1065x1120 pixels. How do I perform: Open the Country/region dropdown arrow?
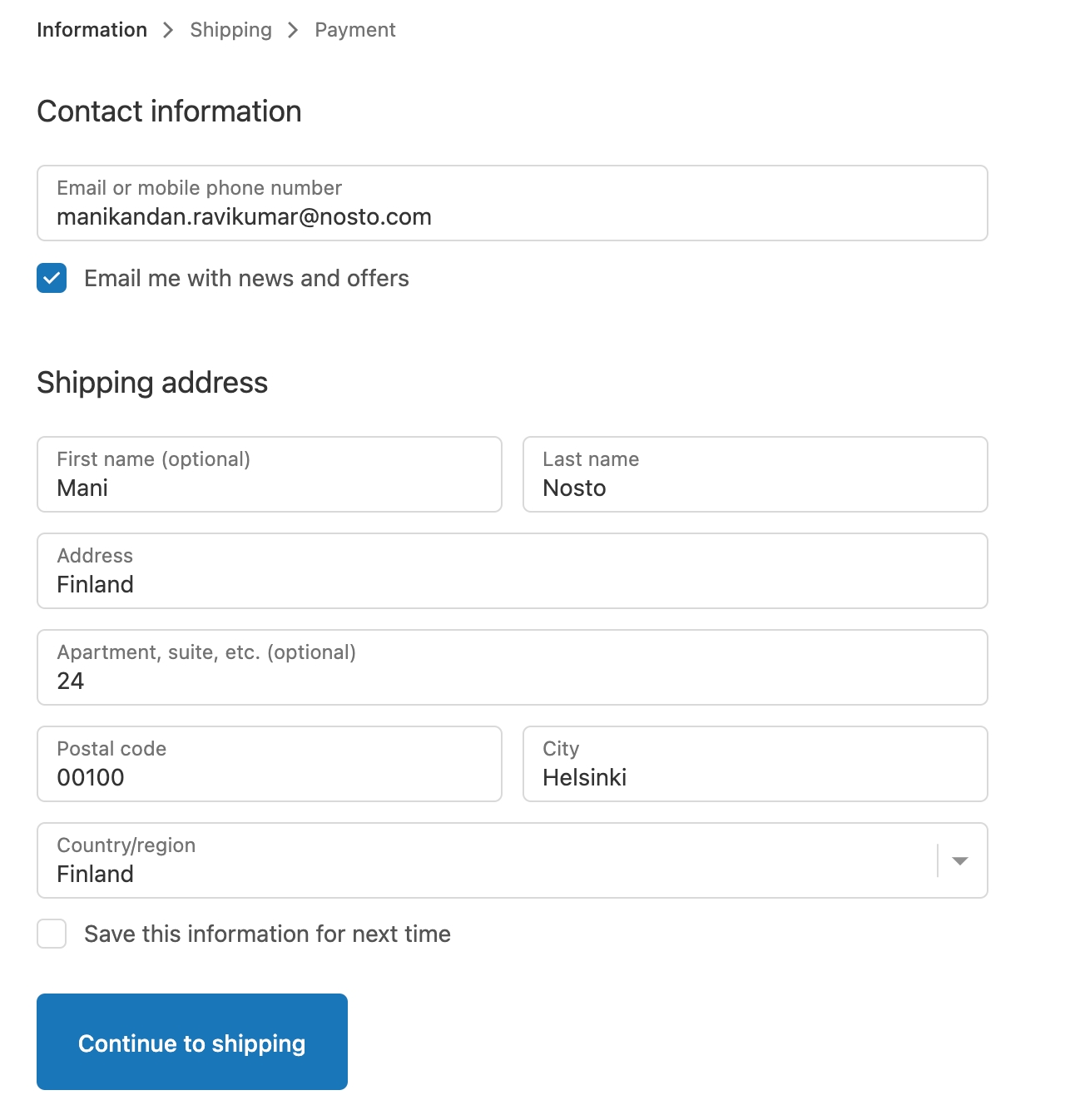click(x=959, y=860)
